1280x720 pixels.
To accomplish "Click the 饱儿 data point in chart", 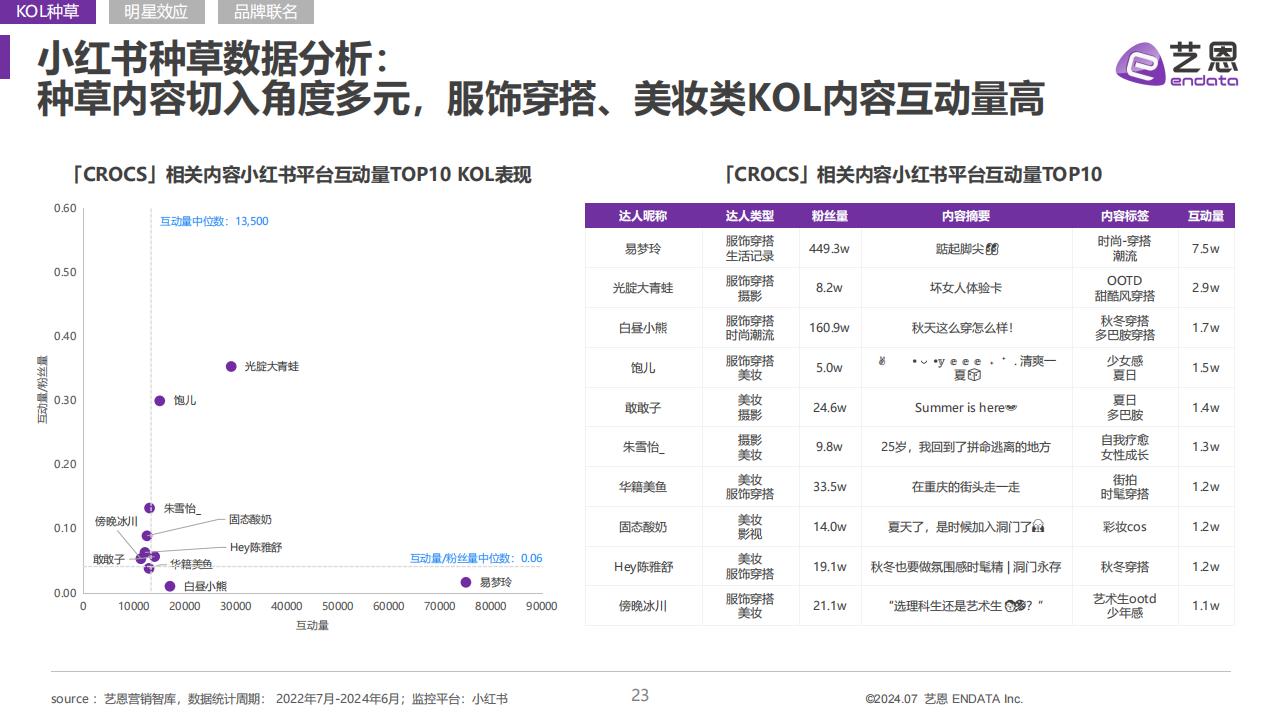I will pyautogui.click(x=159, y=401).
